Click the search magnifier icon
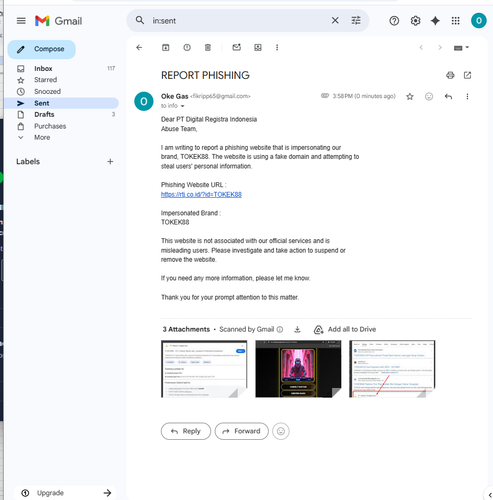 [x=140, y=20]
